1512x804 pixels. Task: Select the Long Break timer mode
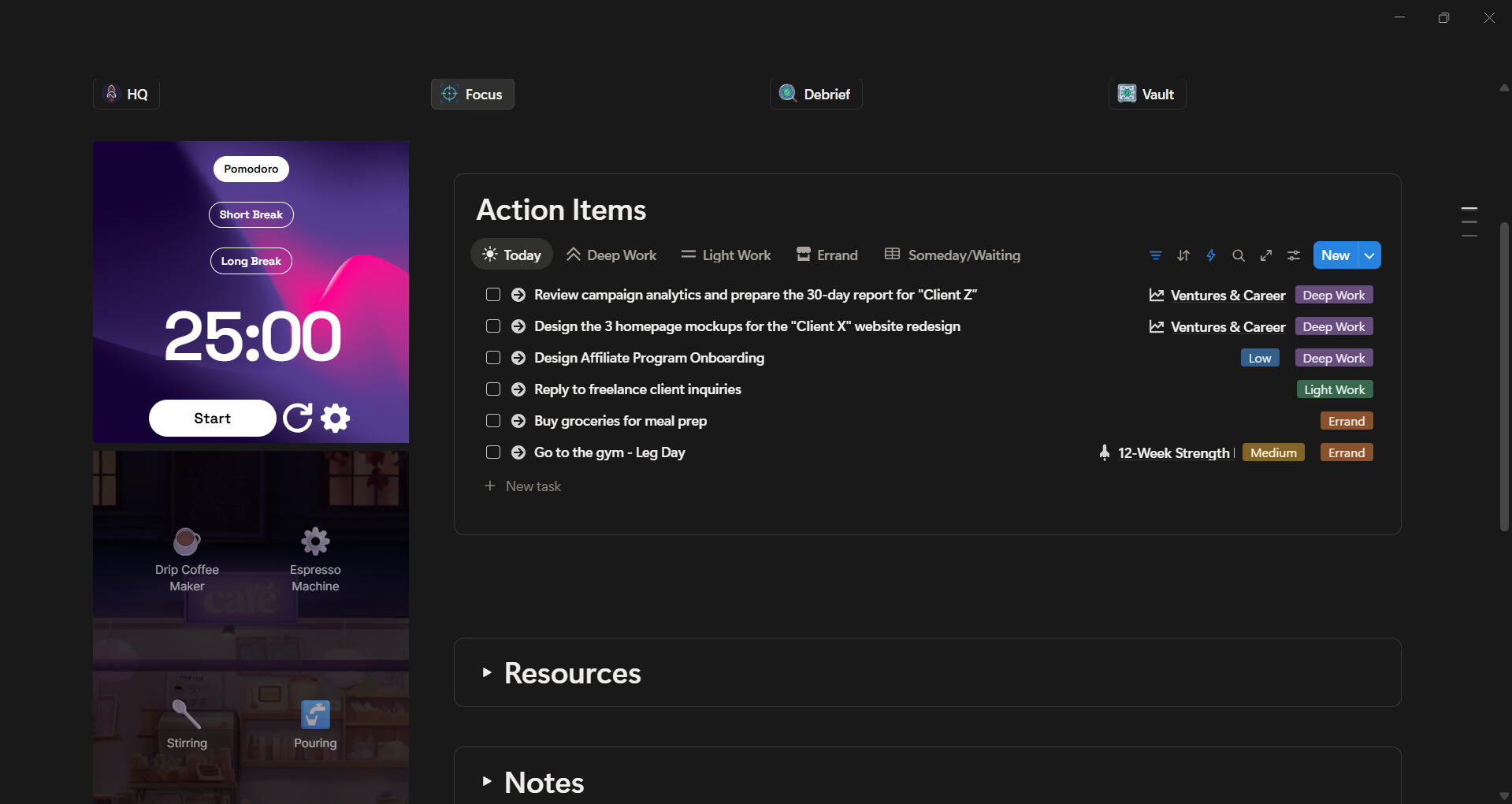point(251,261)
